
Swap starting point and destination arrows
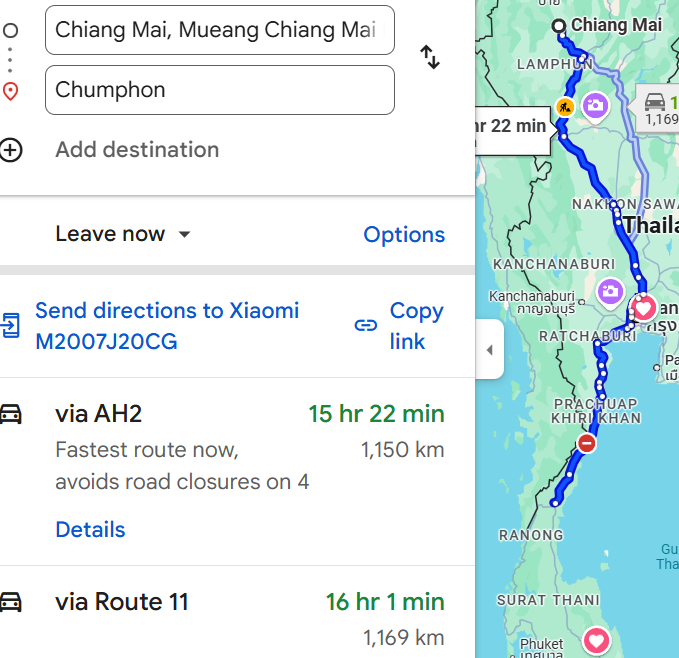430,57
